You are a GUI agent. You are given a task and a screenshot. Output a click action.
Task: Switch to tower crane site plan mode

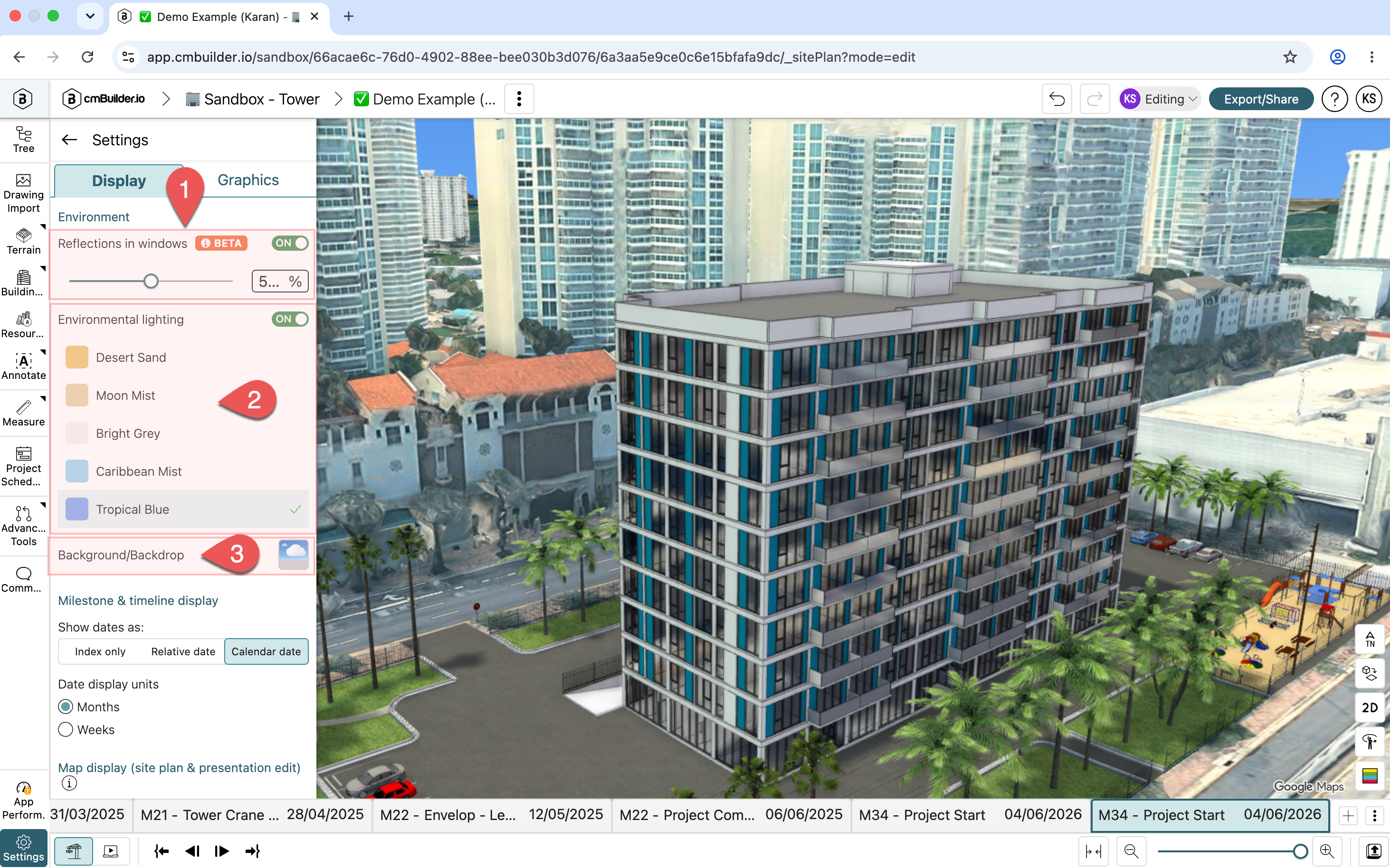pyautogui.click(x=74, y=851)
